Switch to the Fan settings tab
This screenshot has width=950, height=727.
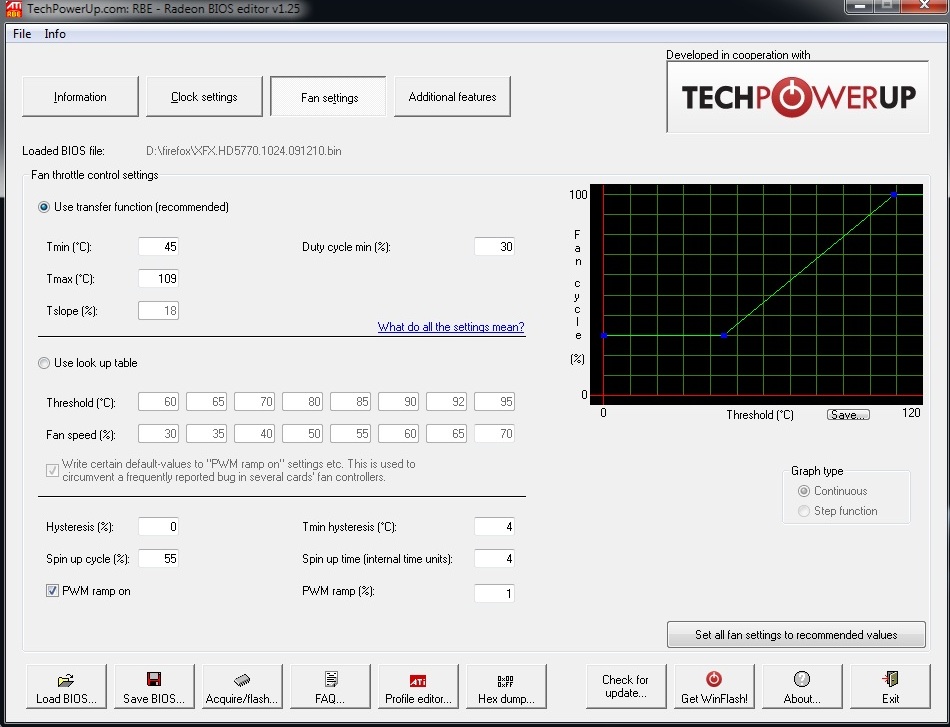pos(328,96)
